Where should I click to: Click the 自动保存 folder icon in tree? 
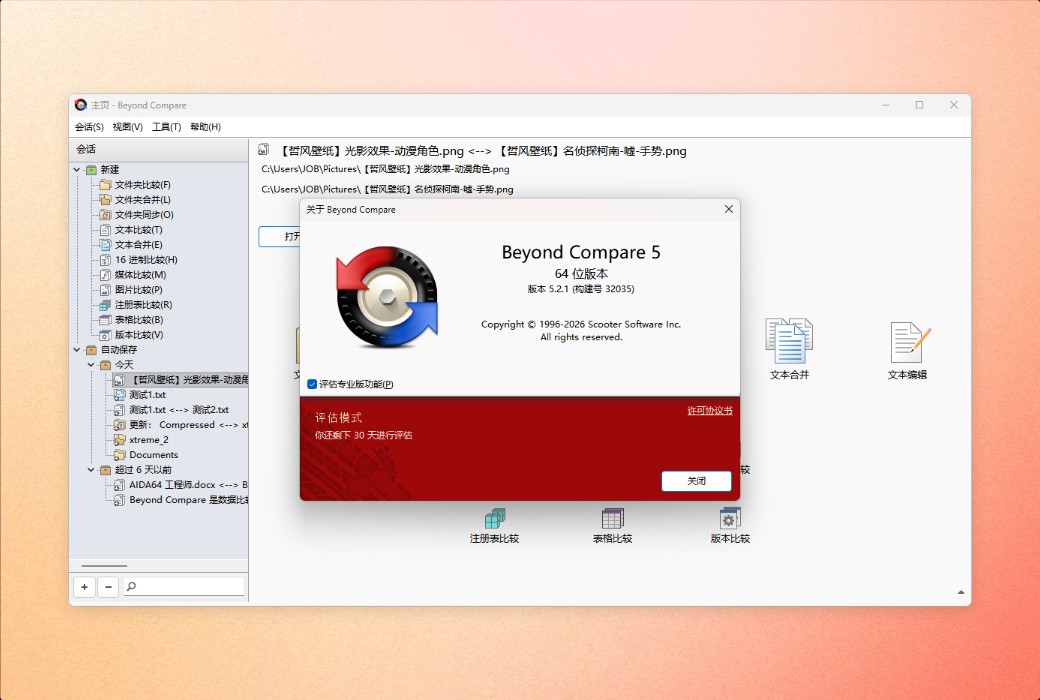click(x=92, y=350)
